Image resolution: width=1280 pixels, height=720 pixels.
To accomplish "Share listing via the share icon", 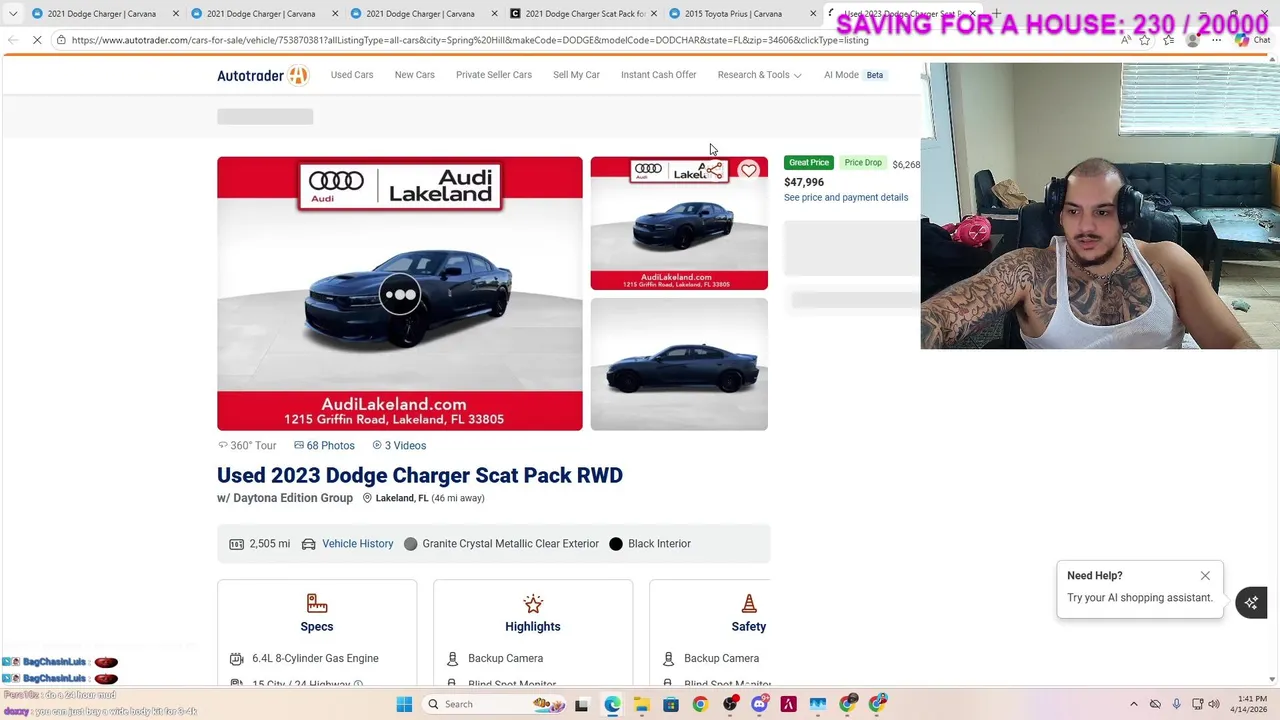I will coord(714,171).
